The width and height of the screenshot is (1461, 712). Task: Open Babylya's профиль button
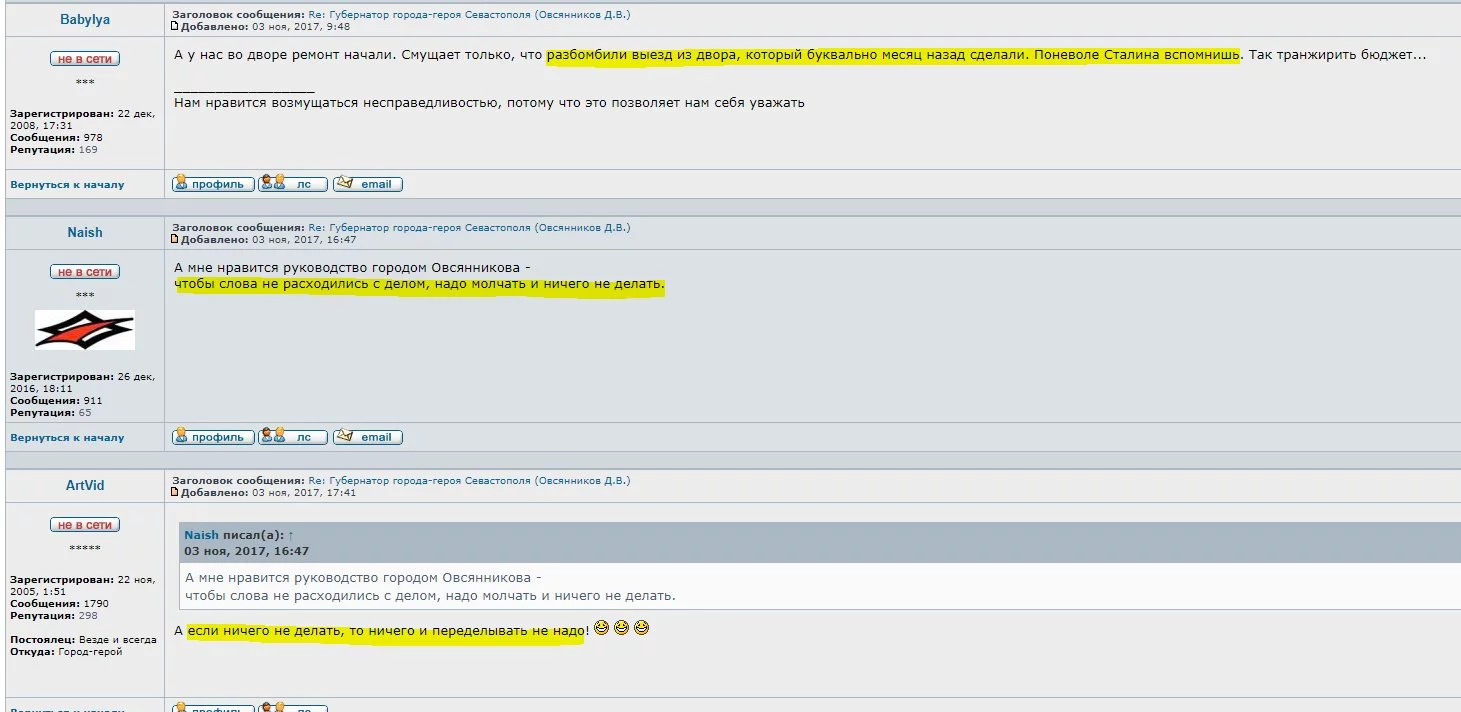click(212, 183)
